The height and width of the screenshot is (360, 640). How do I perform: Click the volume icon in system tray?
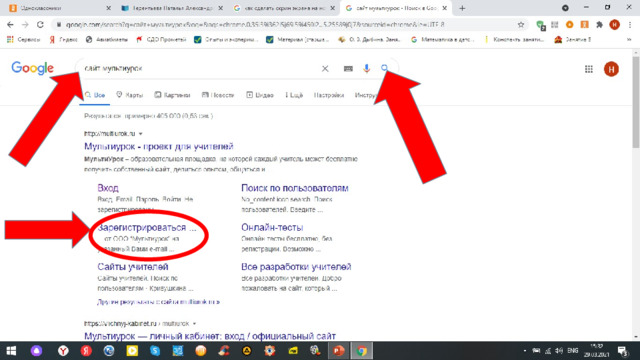point(559,351)
